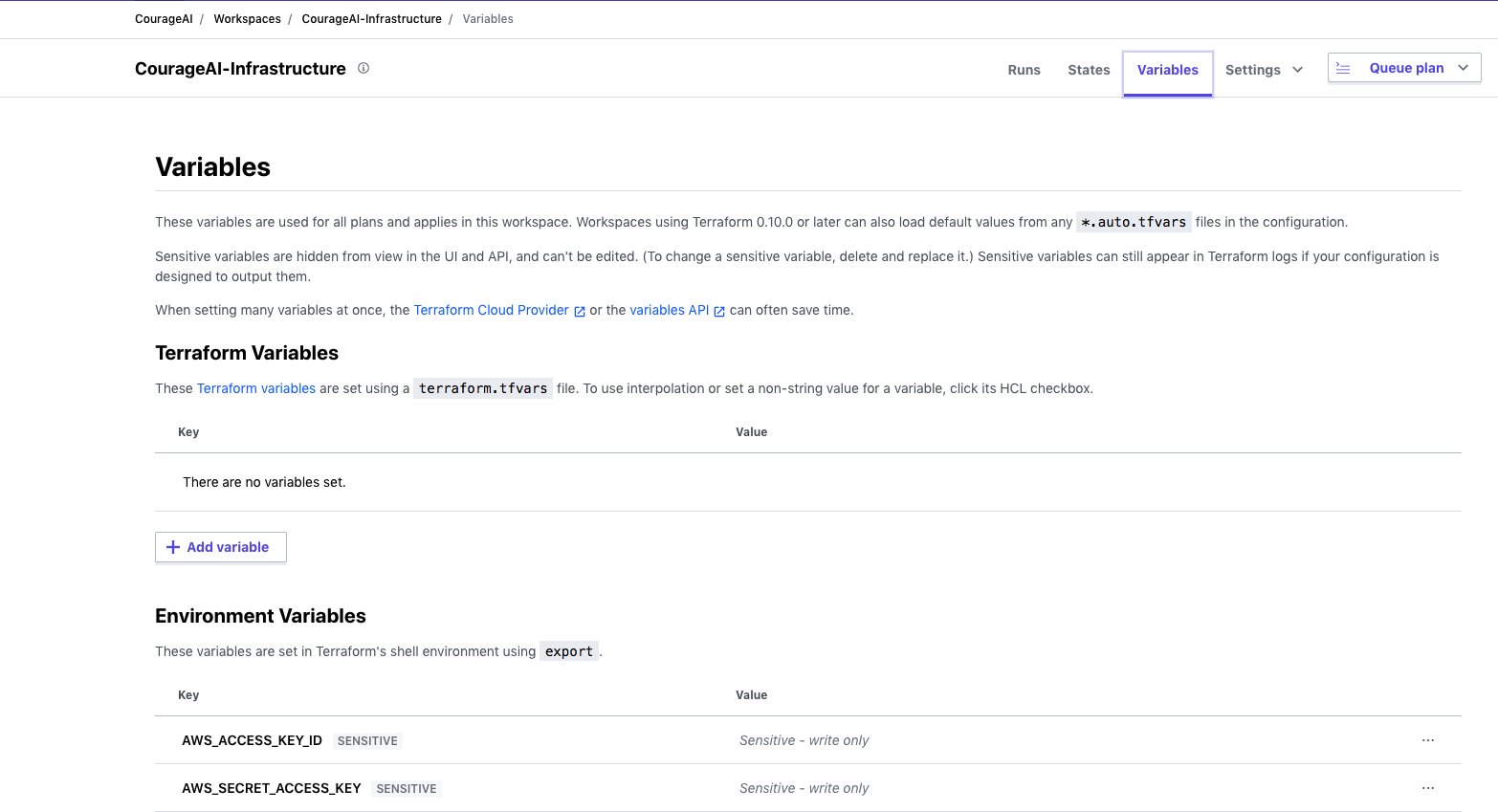This screenshot has height=812, width=1498.
Task: Follow the Terraform variables link
Action: [256, 388]
